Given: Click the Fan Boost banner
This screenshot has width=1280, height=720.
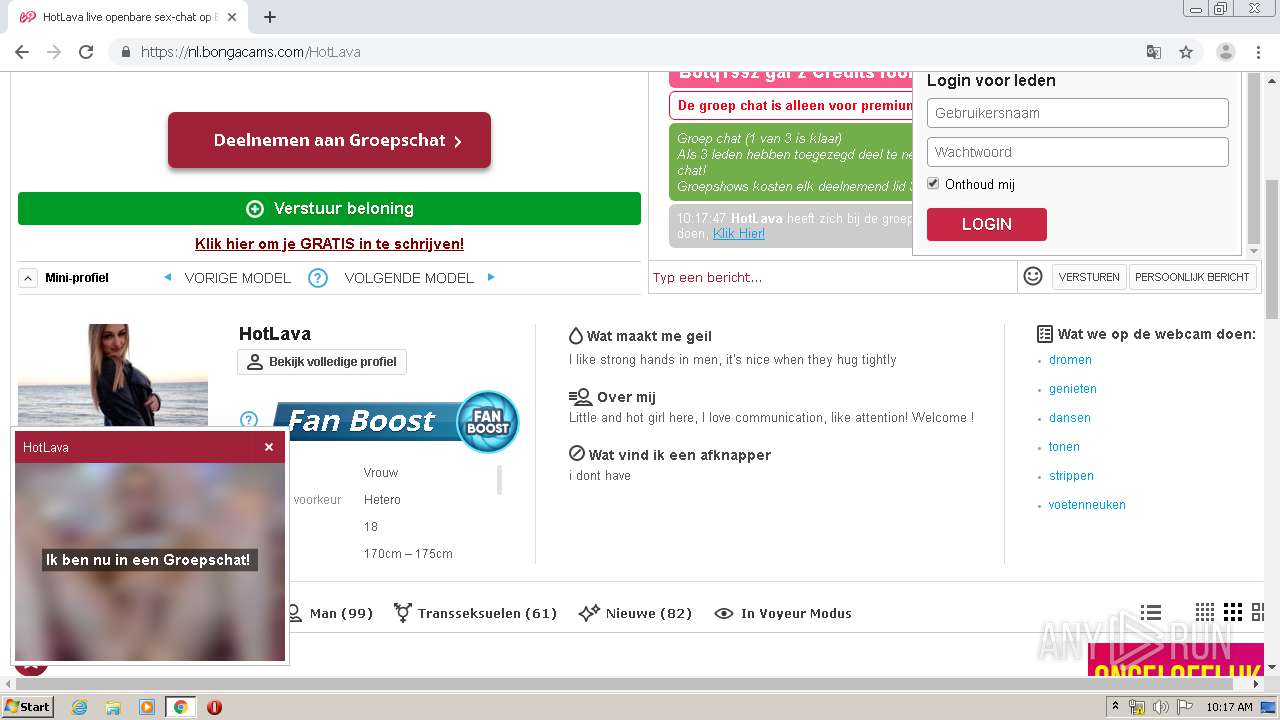Looking at the screenshot, I should (396, 421).
